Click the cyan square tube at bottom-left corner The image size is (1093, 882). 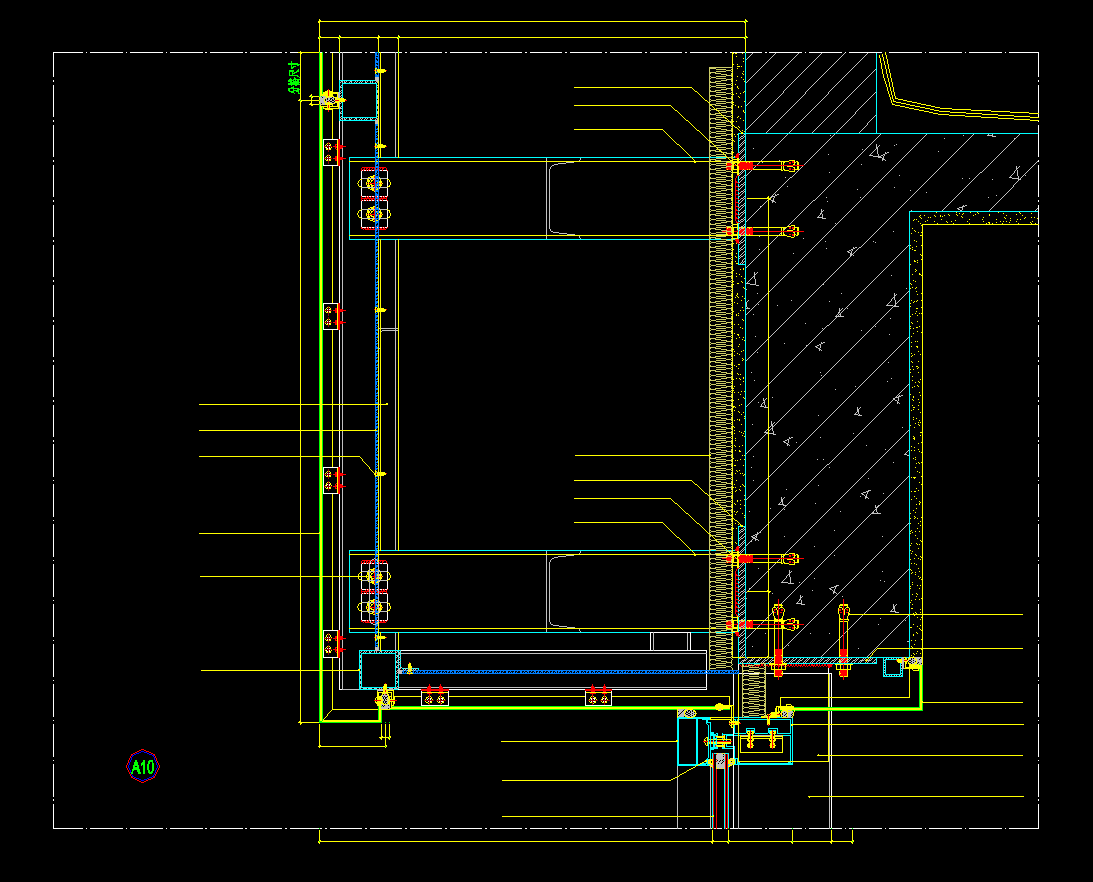click(x=378, y=669)
